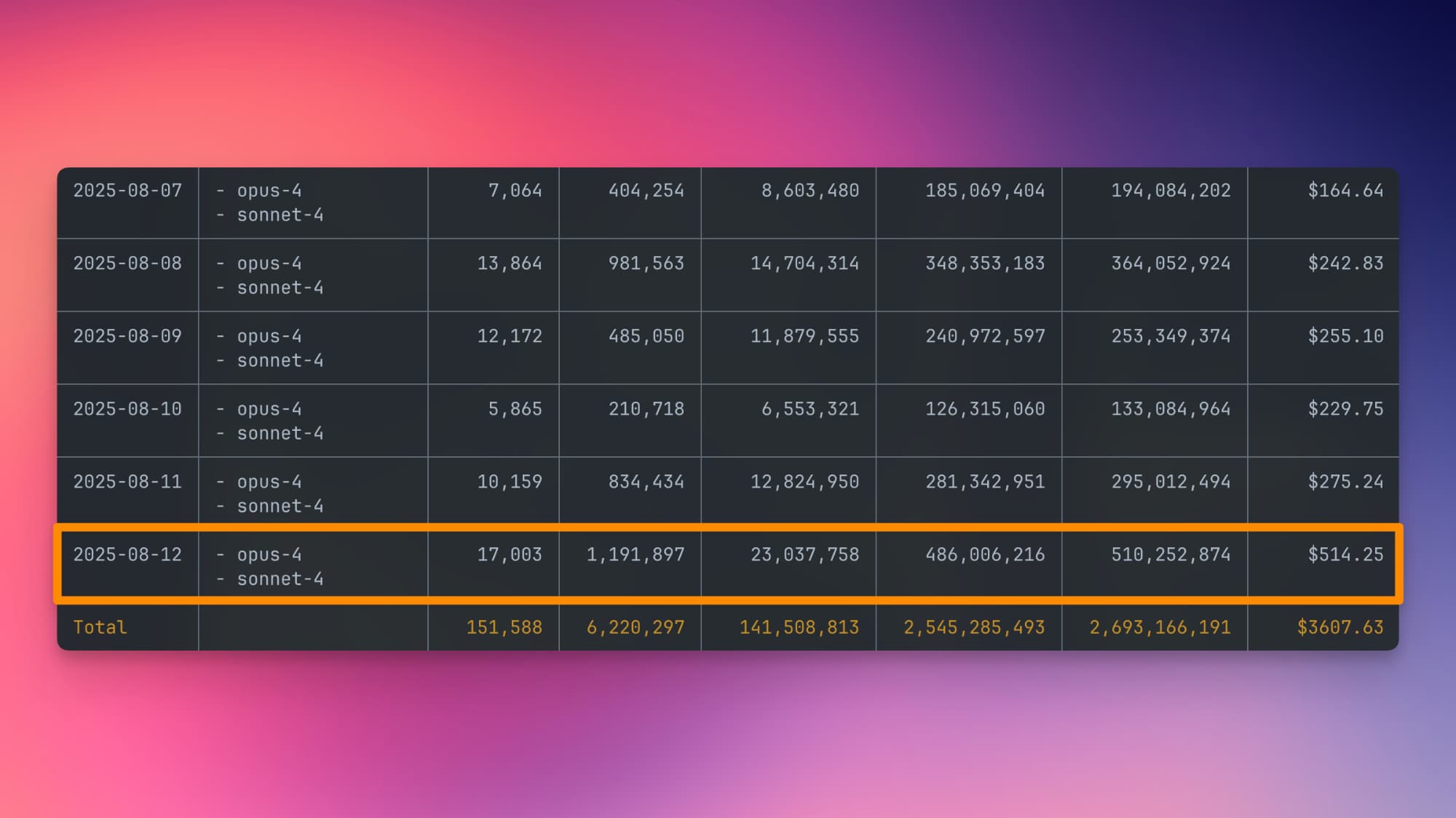Select the $255.10 cost cell
The height and width of the screenshot is (818, 1456).
click(x=1345, y=336)
